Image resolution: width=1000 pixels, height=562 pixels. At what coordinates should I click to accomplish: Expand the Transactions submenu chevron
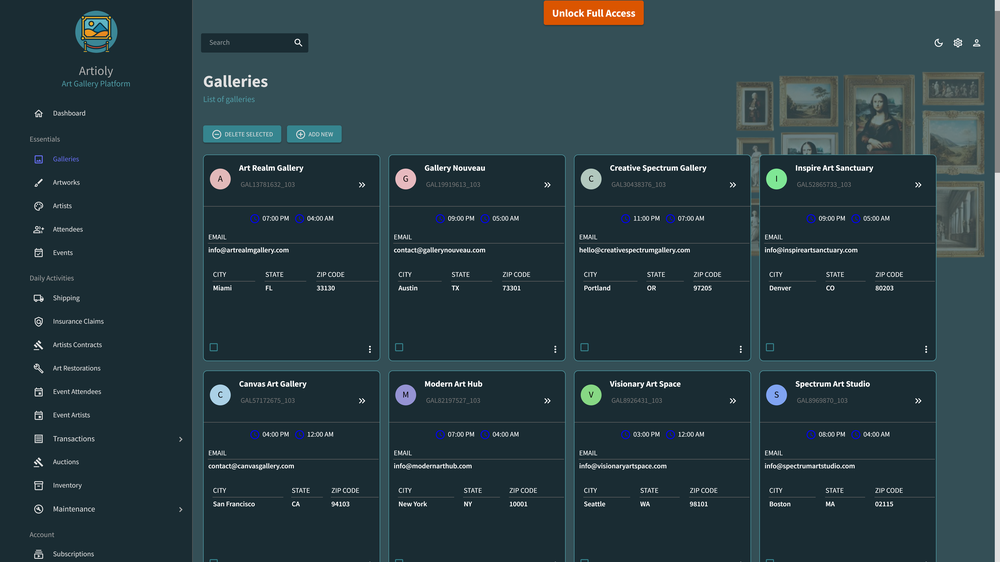180,439
